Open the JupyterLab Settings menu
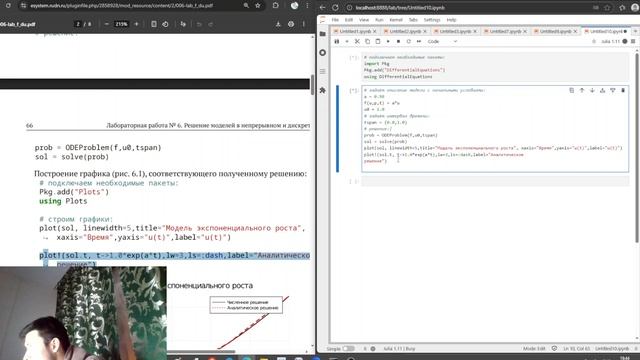Screen dimensions: 640x360 pyautogui.click(x=432, y=20)
